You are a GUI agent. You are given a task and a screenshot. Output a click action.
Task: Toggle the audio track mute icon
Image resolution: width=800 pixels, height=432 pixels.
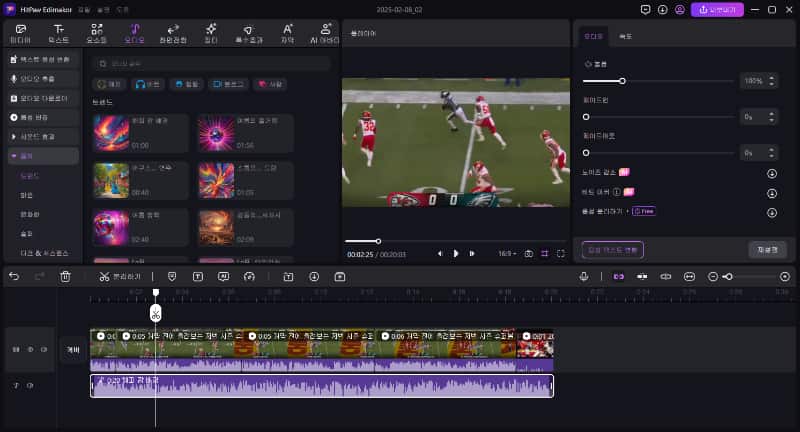pyautogui.click(x=30, y=386)
